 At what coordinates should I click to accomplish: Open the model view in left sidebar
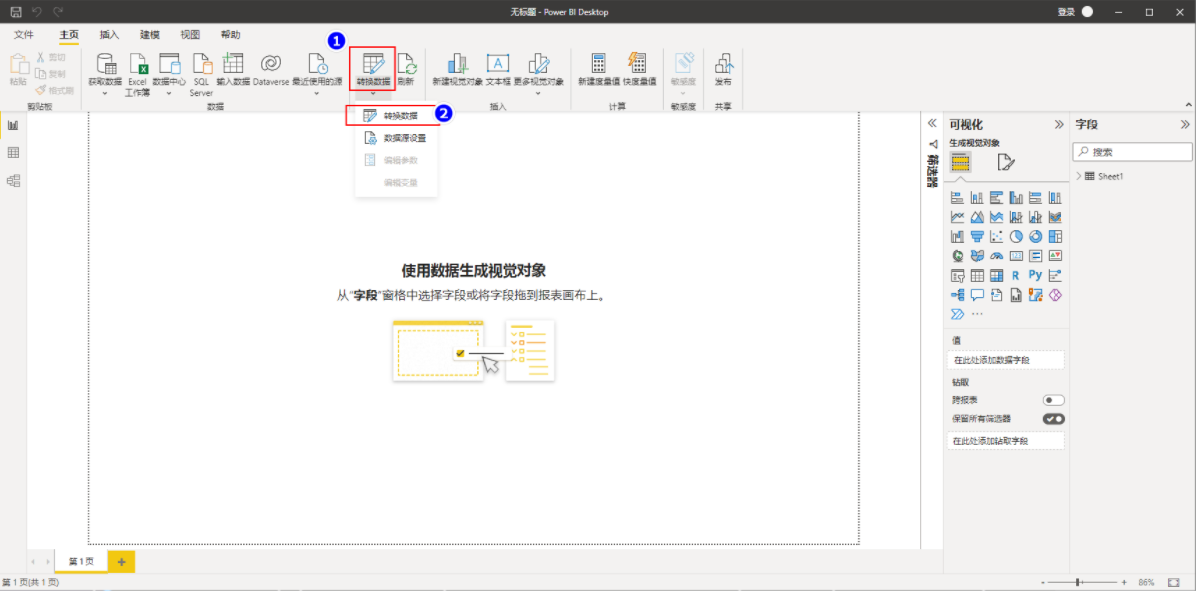[x=13, y=181]
